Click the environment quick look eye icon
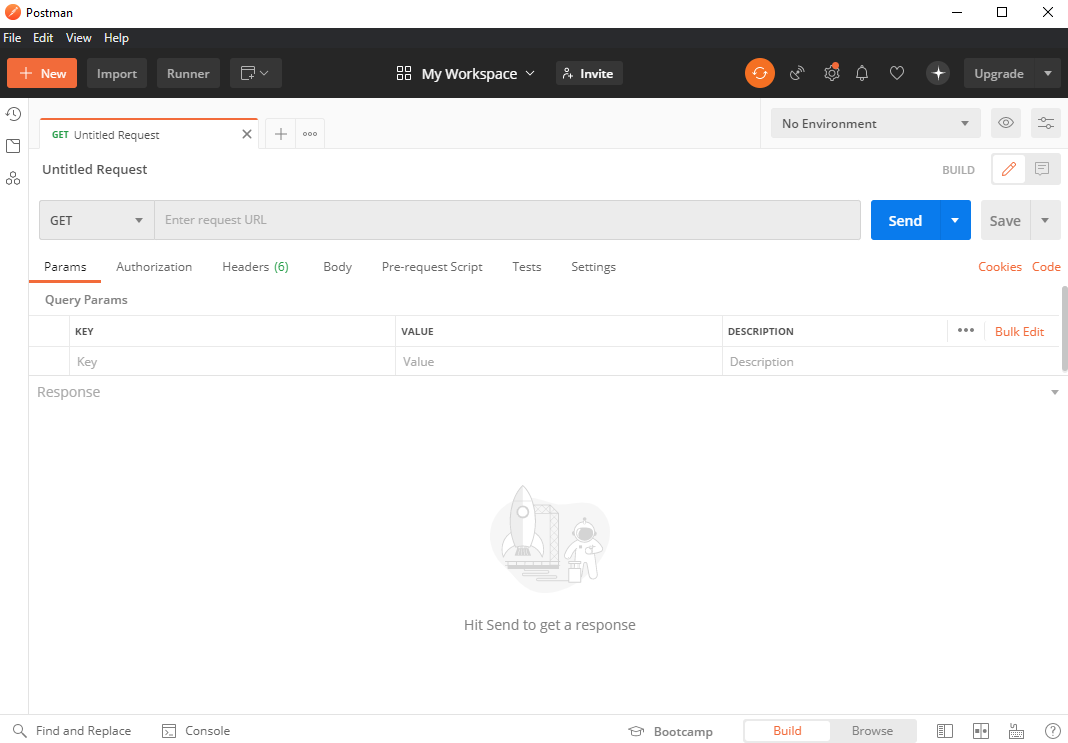 (x=1006, y=123)
